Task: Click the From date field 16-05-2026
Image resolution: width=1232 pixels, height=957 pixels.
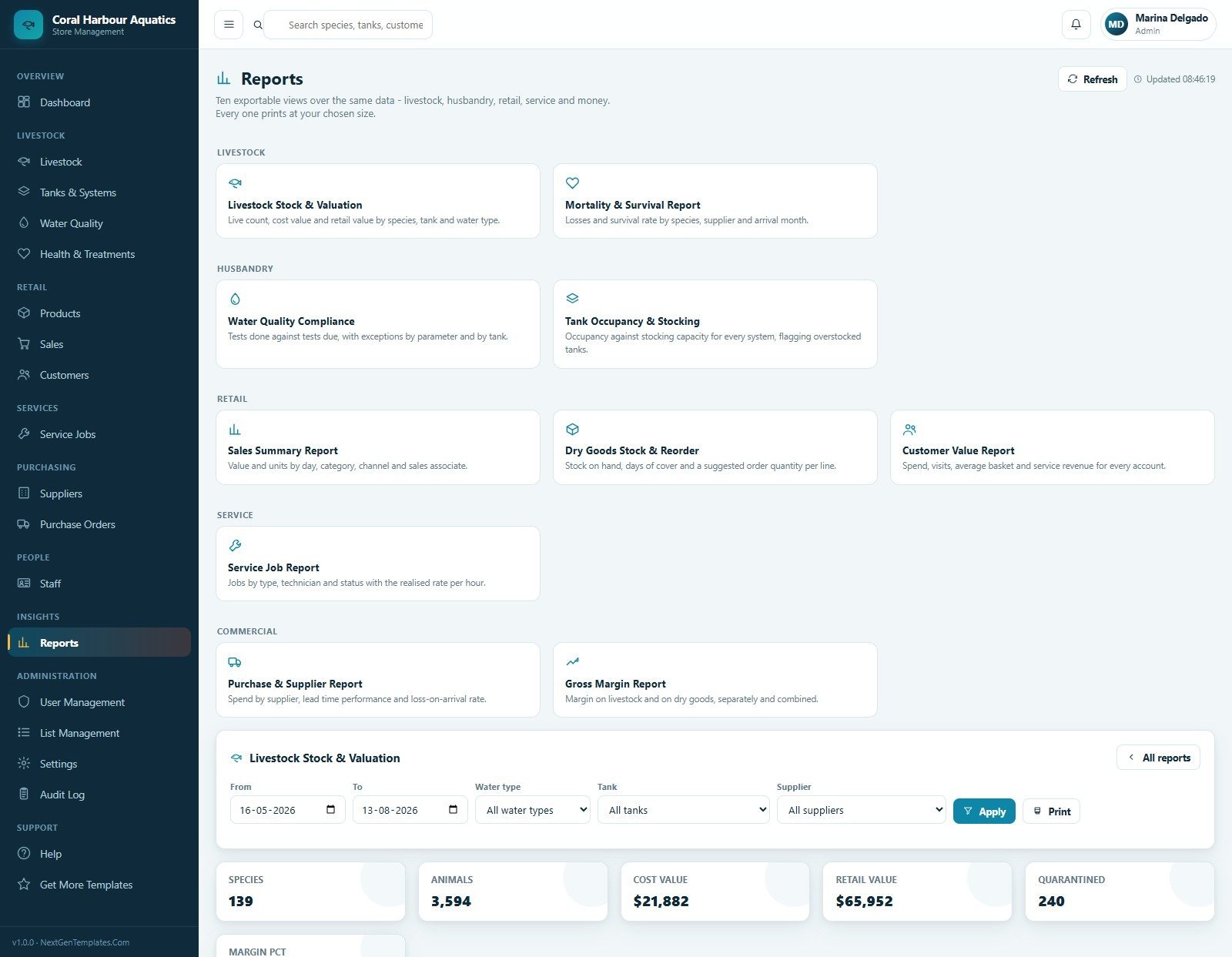Action: pos(287,809)
